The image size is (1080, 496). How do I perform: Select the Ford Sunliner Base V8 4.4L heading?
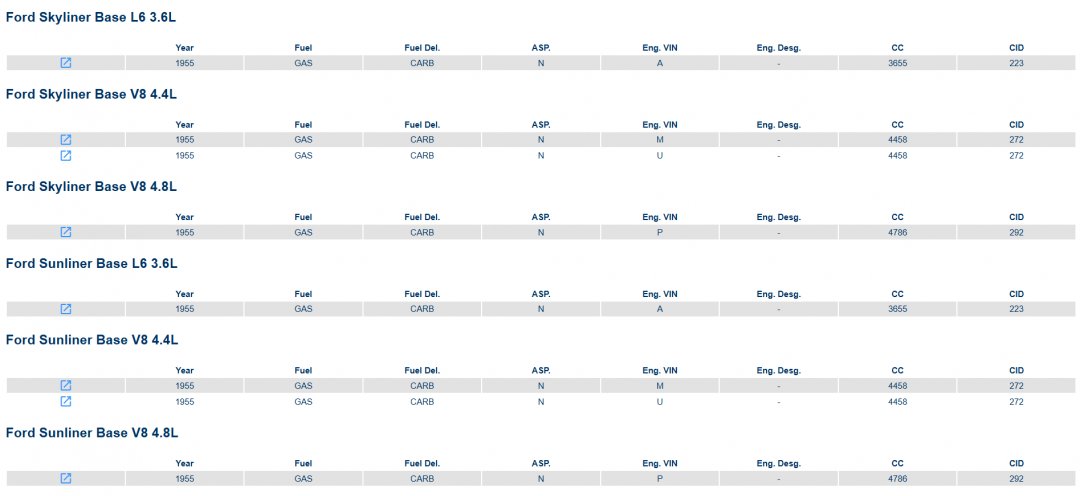click(x=91, y=340)
